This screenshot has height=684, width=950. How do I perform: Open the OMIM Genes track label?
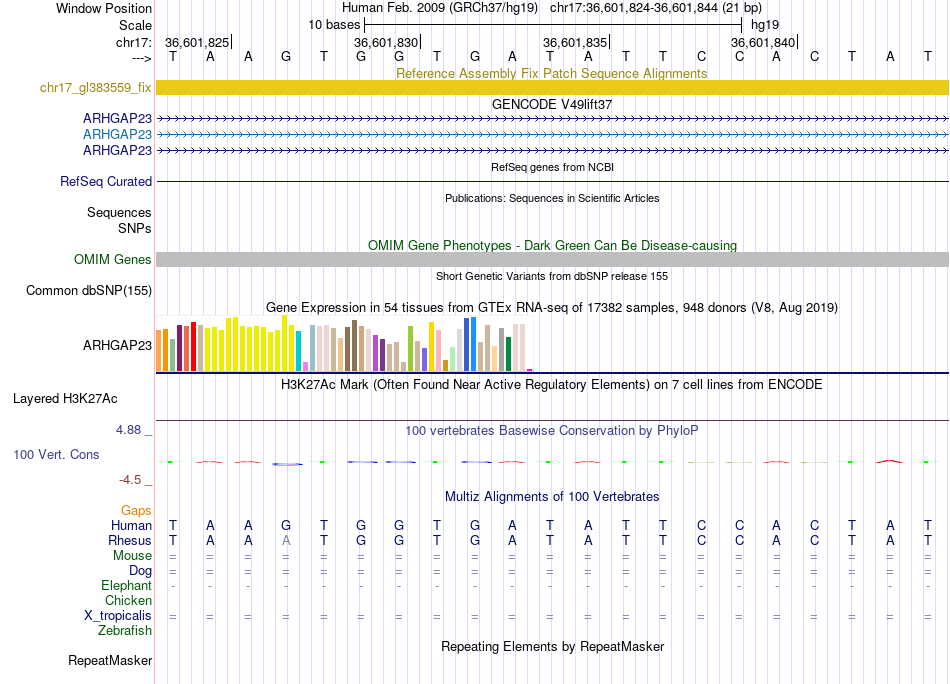[x=113, y=259]
